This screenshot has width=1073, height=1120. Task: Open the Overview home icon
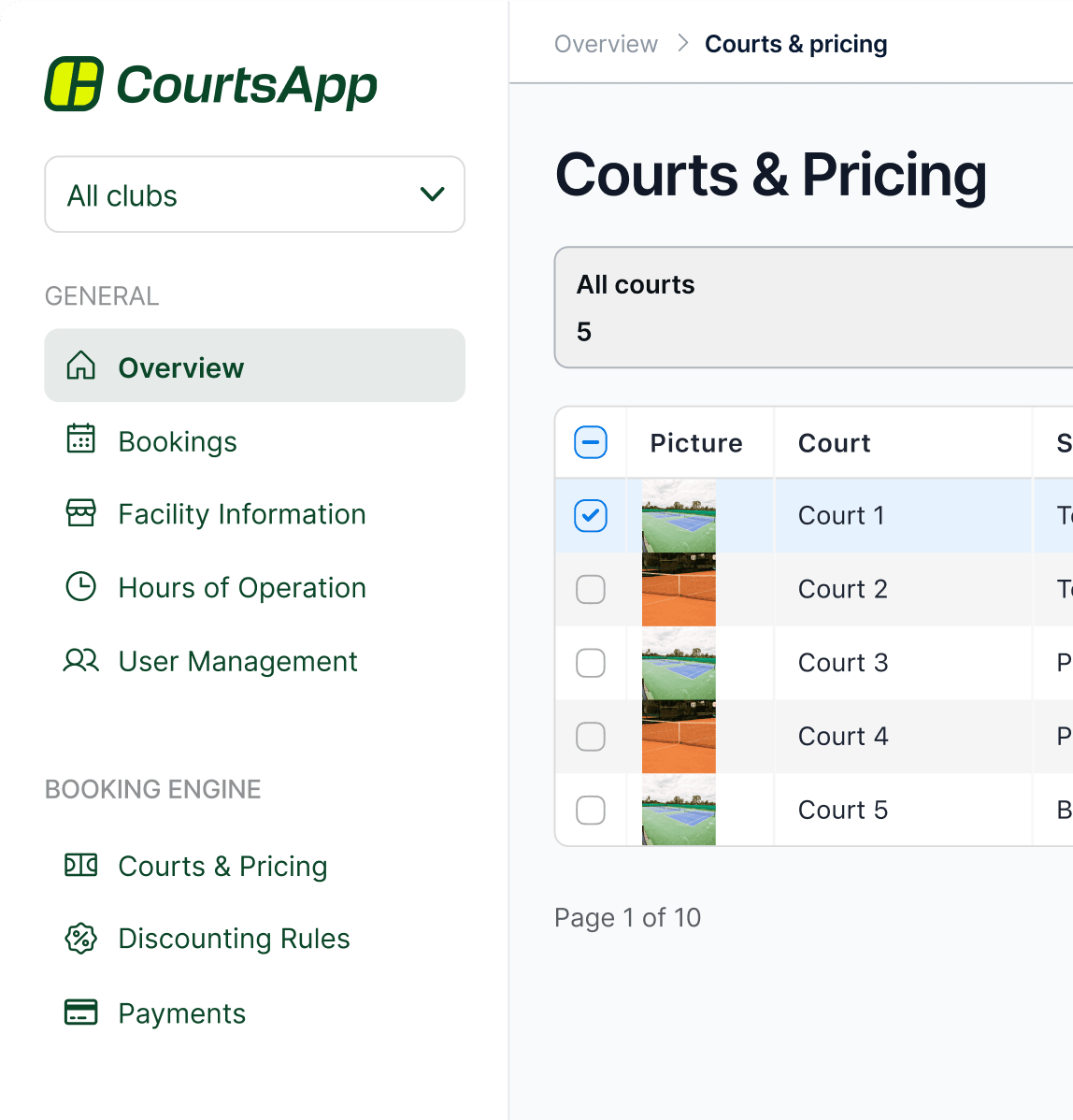point(80,365)
